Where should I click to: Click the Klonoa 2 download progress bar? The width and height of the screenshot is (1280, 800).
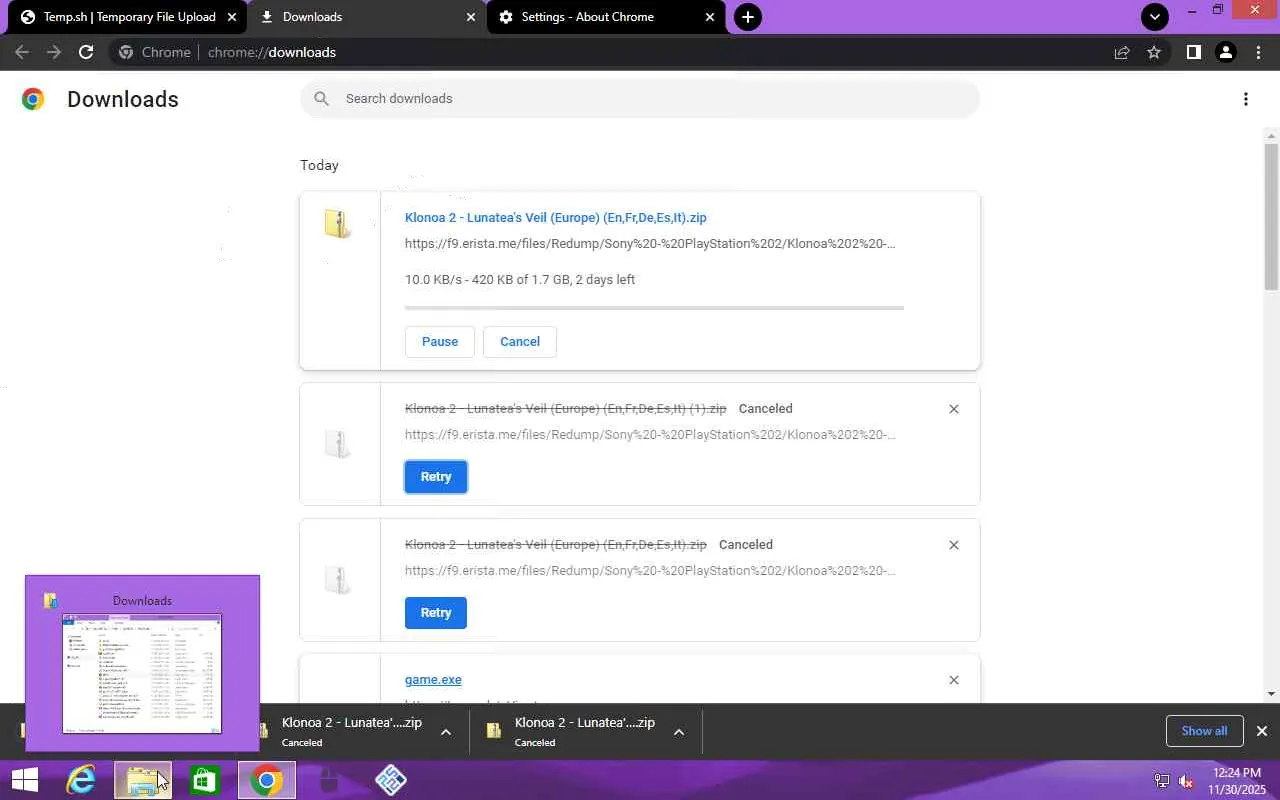pyautogui.click(x=654, y=308)
